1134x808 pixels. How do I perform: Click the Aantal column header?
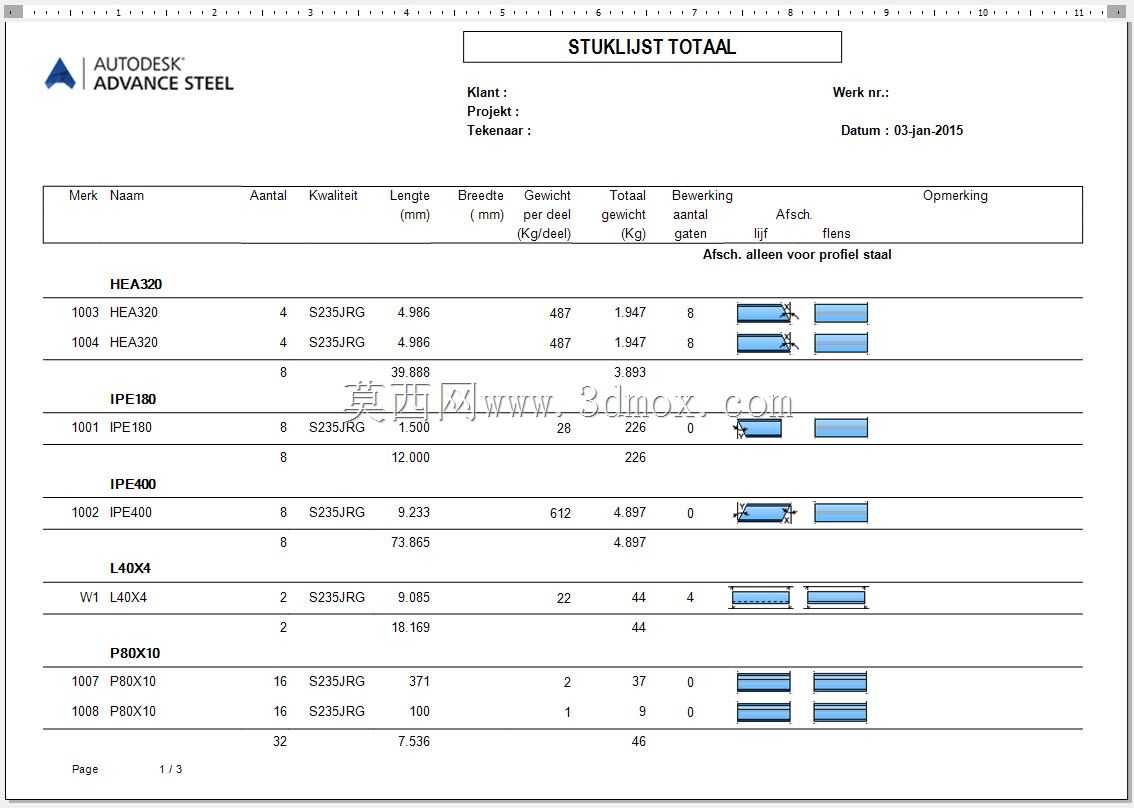268,195
